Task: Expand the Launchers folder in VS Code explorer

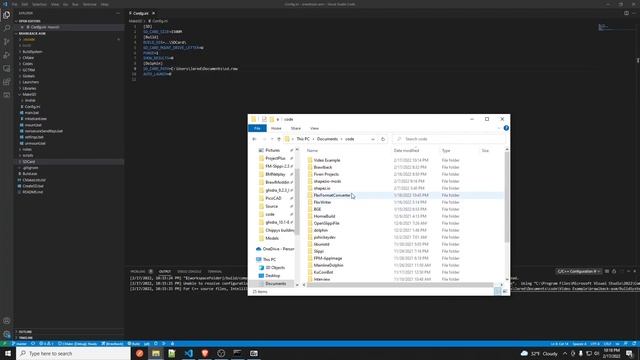Action: click(31, 82)
